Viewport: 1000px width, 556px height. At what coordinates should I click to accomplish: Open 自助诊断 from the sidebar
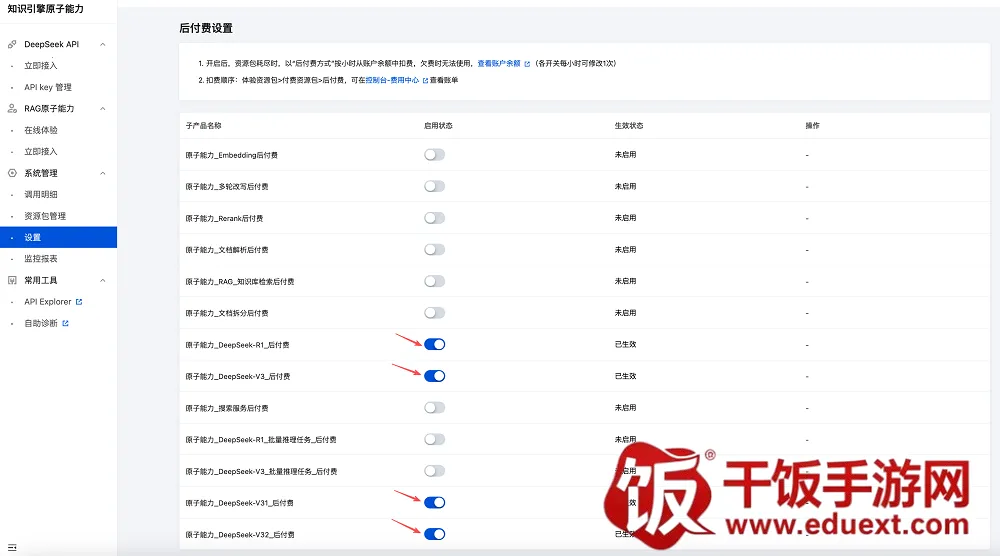[x=41, y=323]
